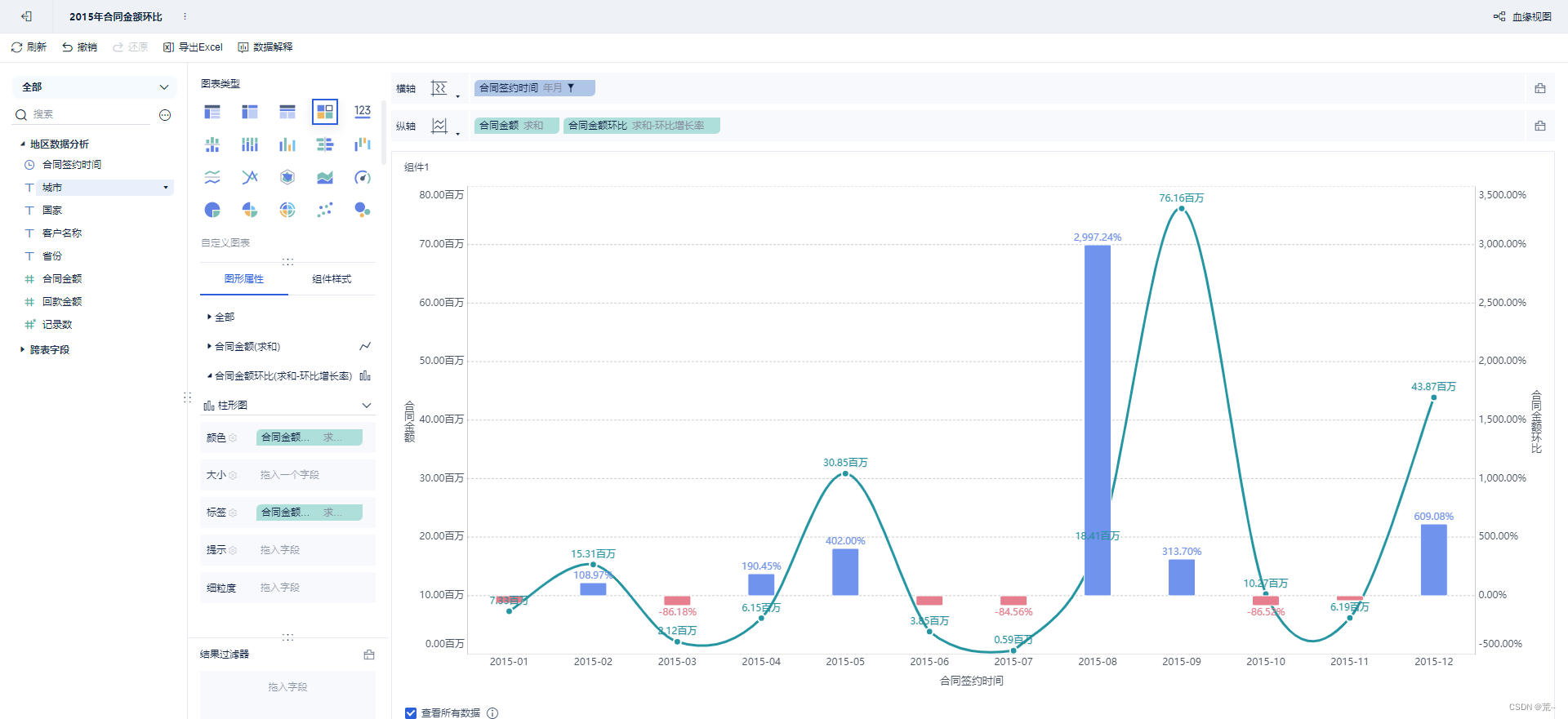Click the 合同金额 field in the 颜色 slot
This screenshot has height=719, width=1568.
310,437
